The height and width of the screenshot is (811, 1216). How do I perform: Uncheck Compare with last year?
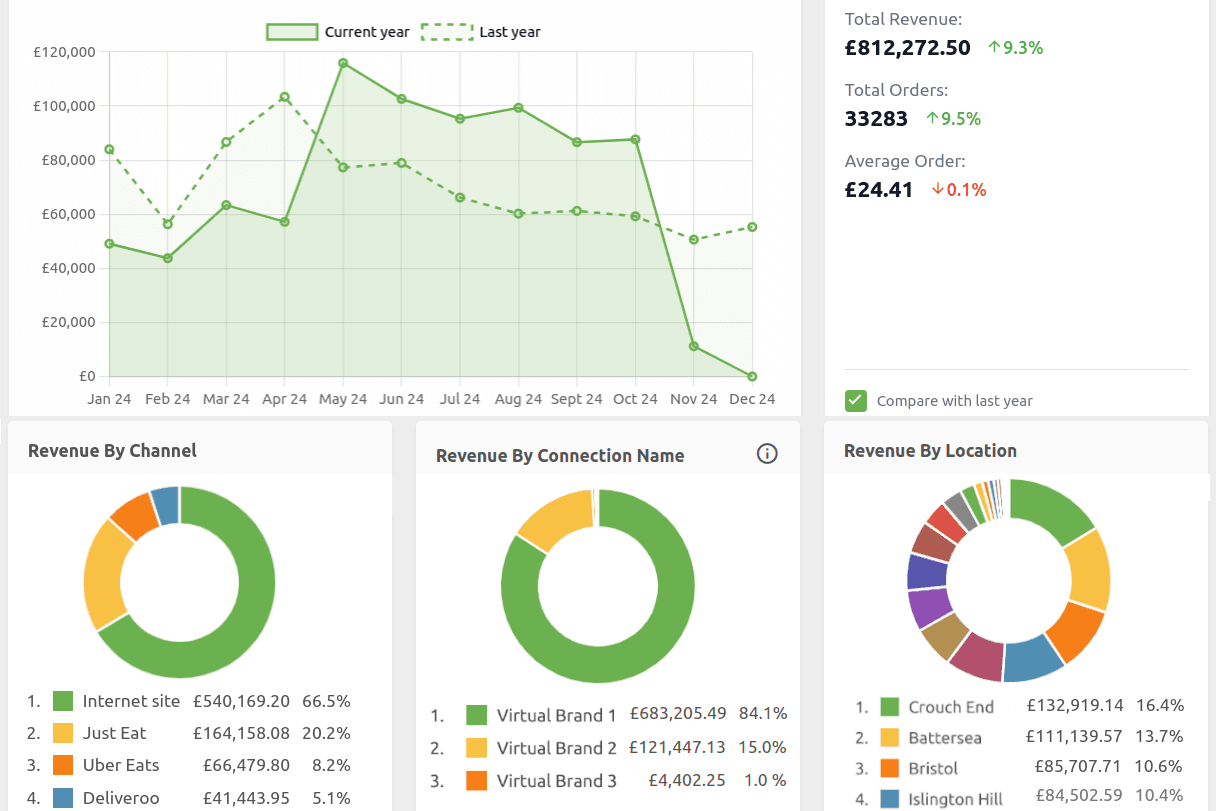click(x=855, y=400)
